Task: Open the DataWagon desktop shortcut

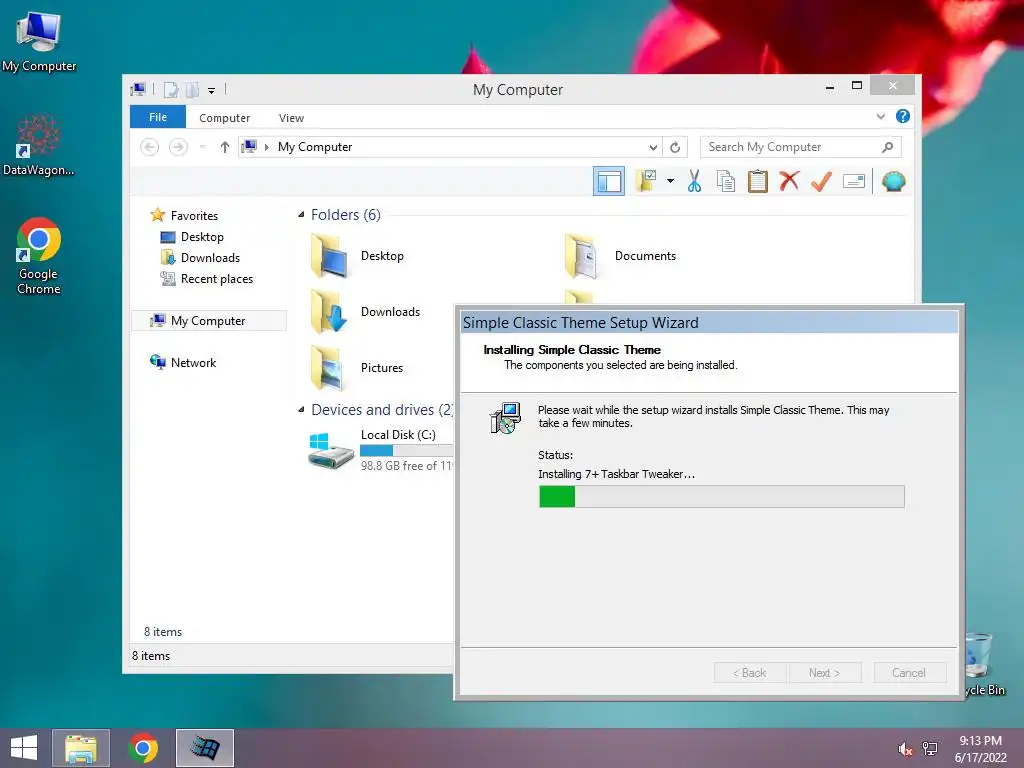Action: click(39, 145)
